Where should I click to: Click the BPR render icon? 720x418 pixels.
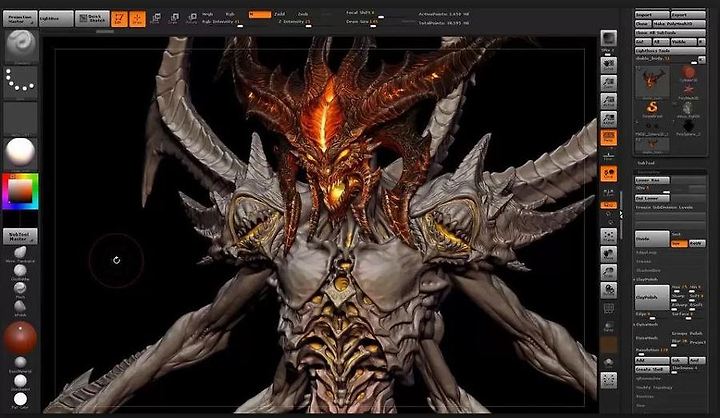point(609,39)
